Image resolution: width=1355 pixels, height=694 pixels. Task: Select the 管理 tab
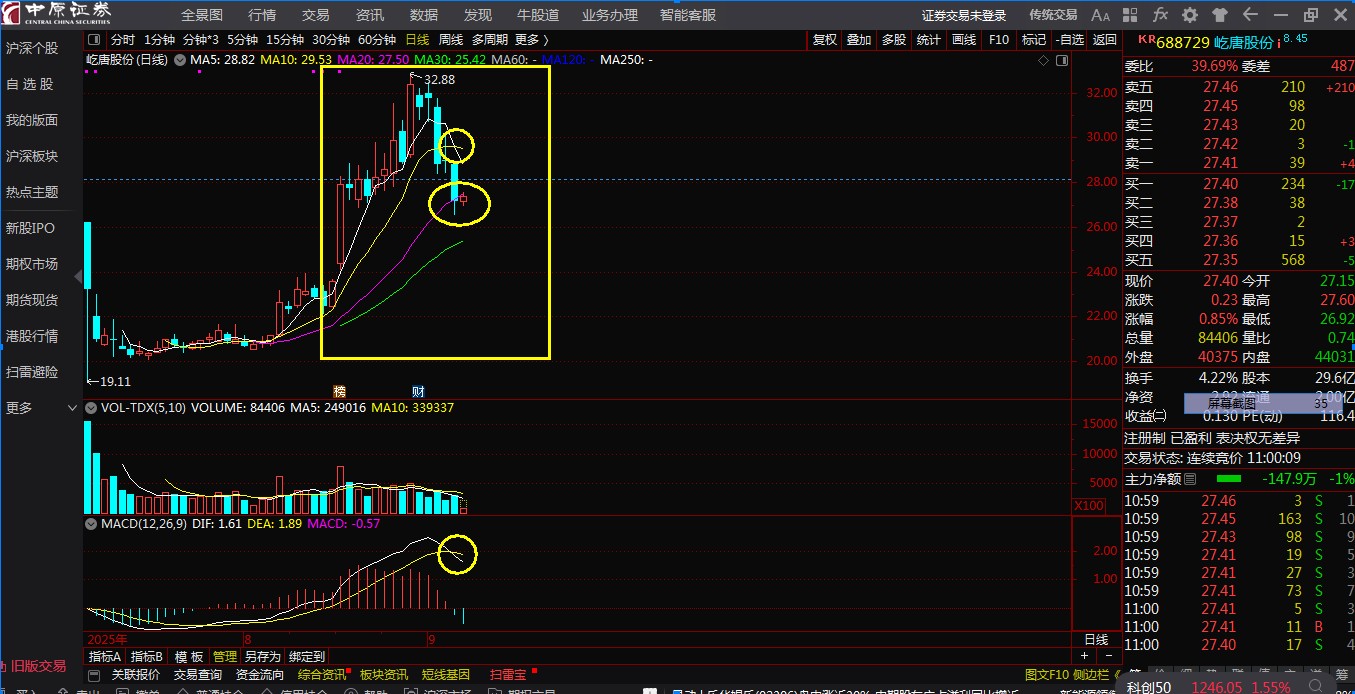coord(225,657)
